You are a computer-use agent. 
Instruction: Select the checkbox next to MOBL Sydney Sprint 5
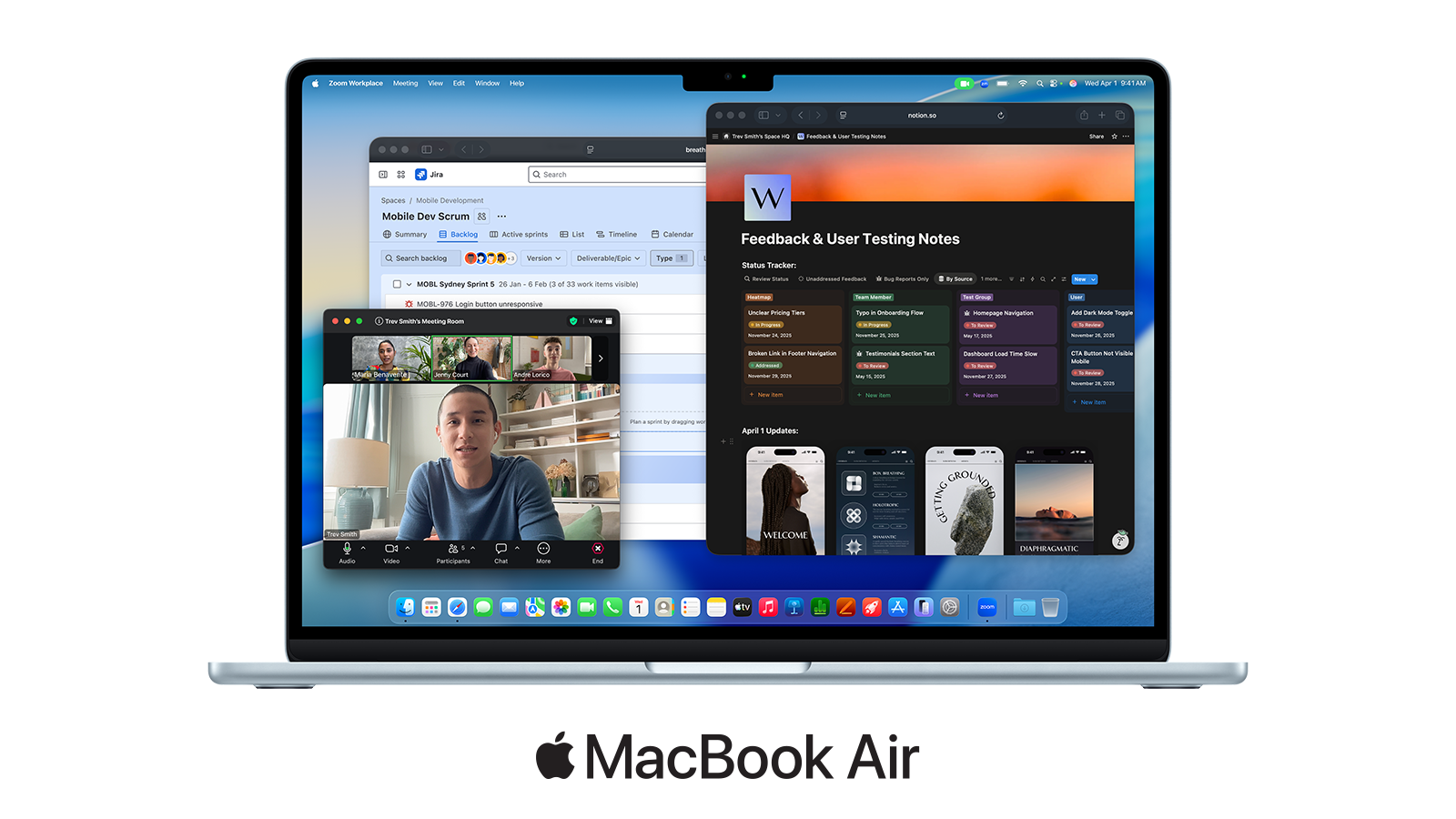(x=398, y=284)
